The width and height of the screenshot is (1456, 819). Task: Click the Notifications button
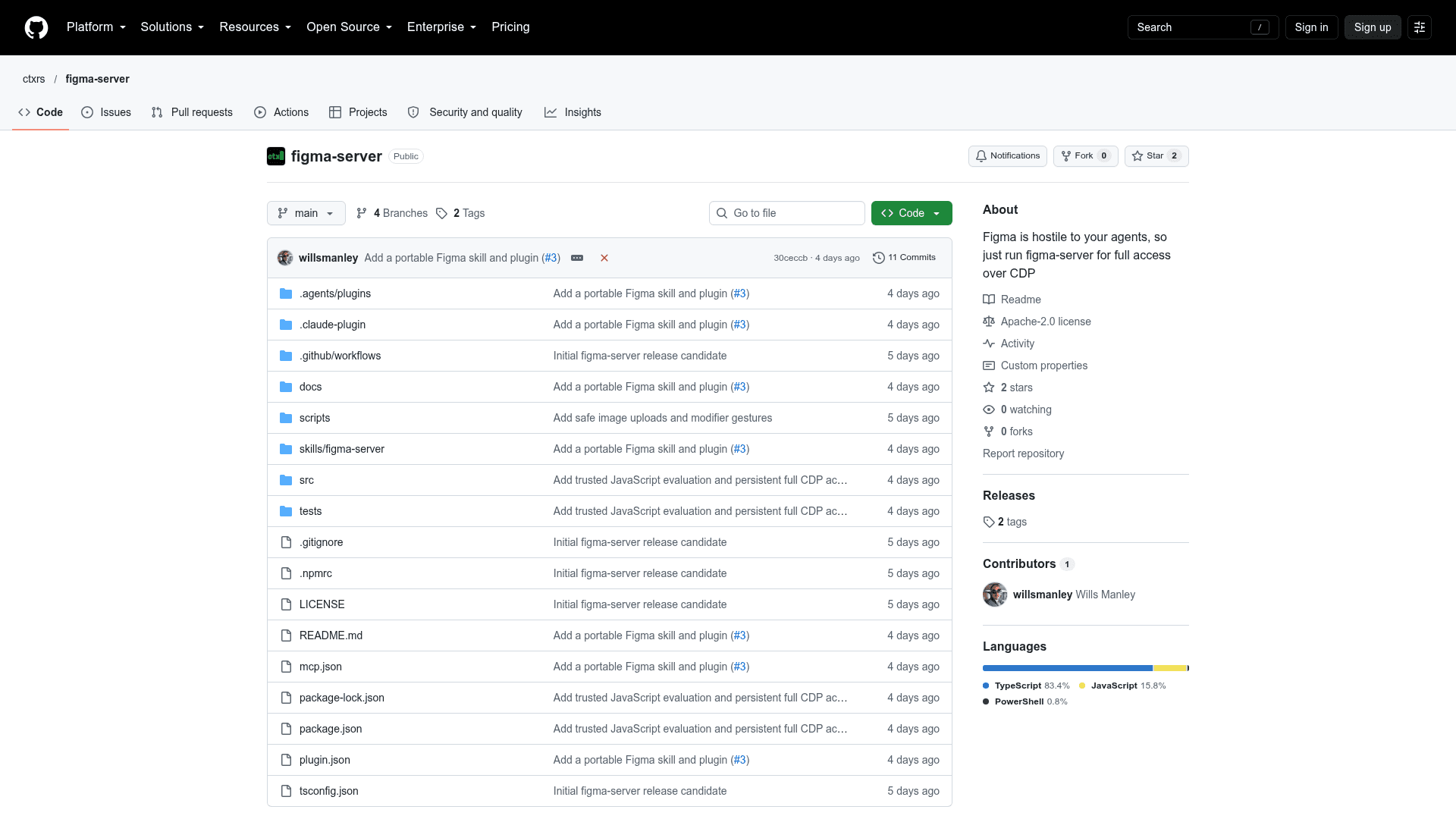pos(1008,156)
